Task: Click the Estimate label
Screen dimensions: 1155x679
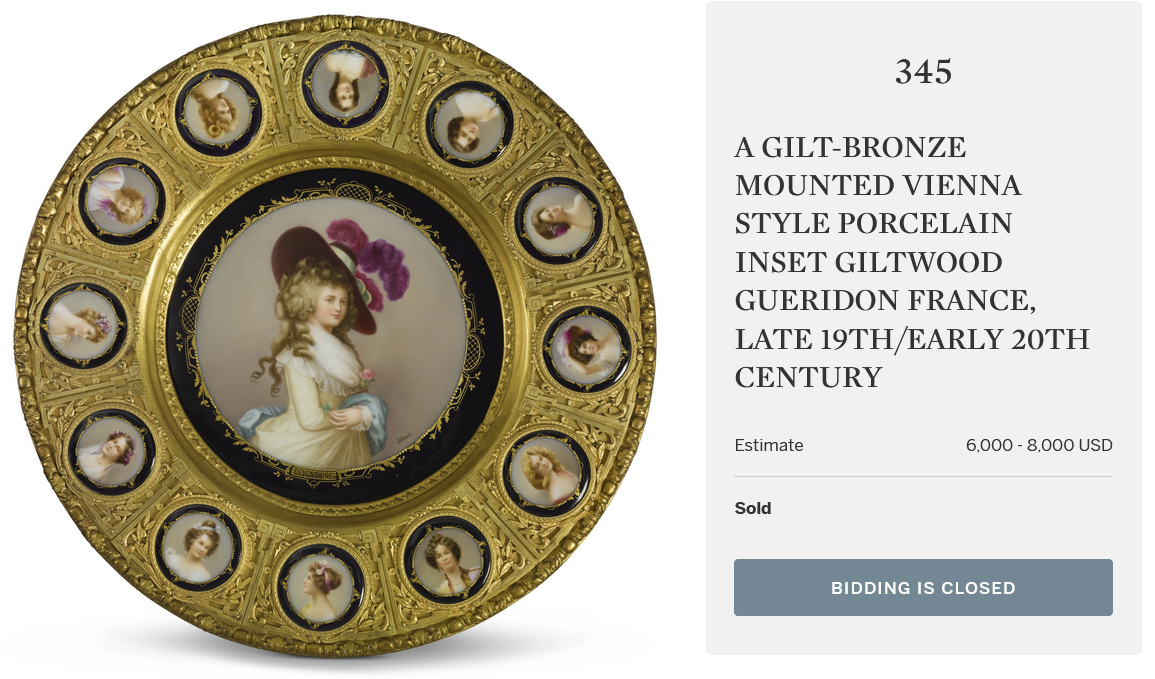Action: click(x=769, y=446)
